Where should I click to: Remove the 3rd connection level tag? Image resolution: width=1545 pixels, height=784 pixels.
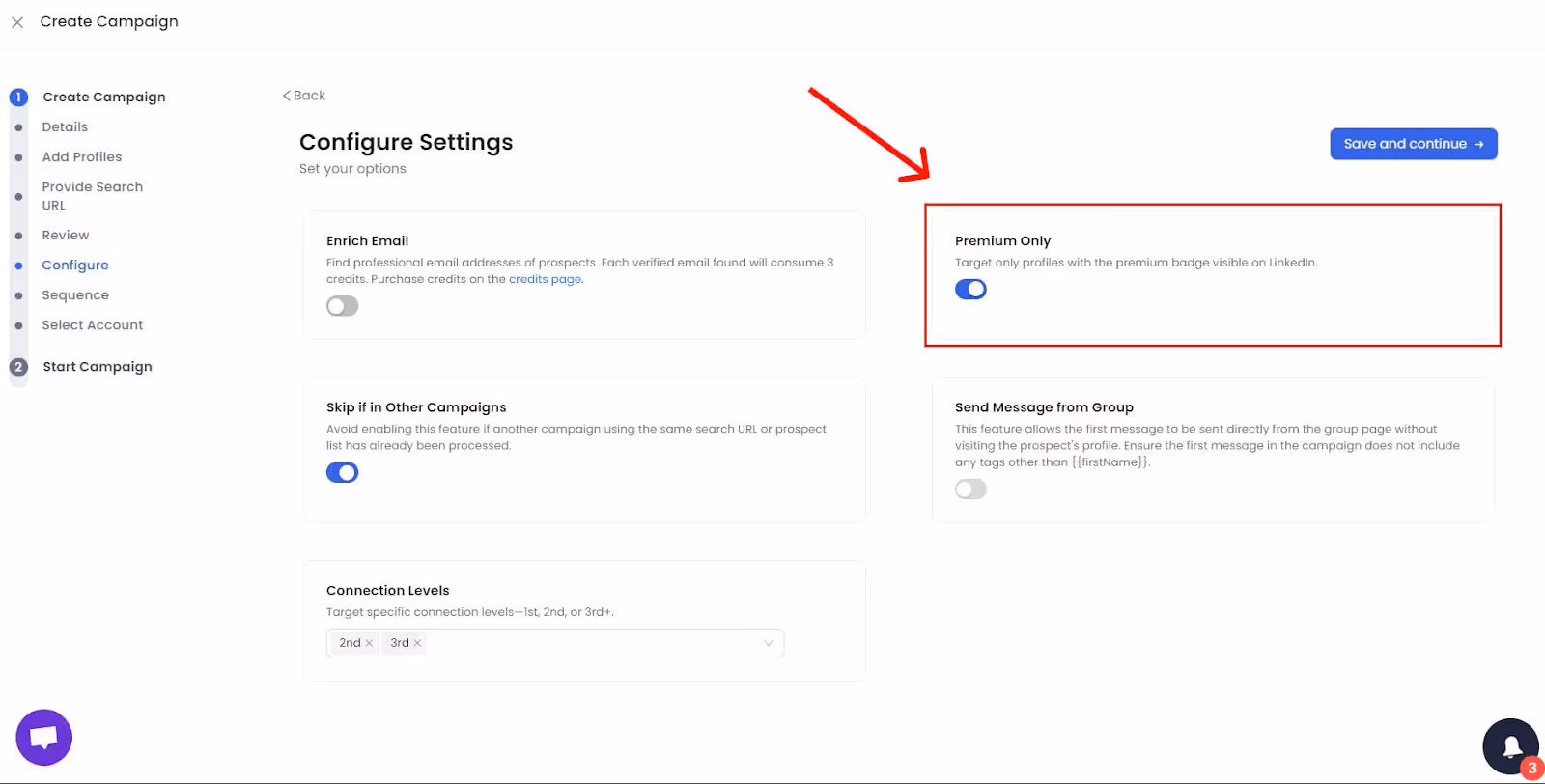tap(418, 643)
